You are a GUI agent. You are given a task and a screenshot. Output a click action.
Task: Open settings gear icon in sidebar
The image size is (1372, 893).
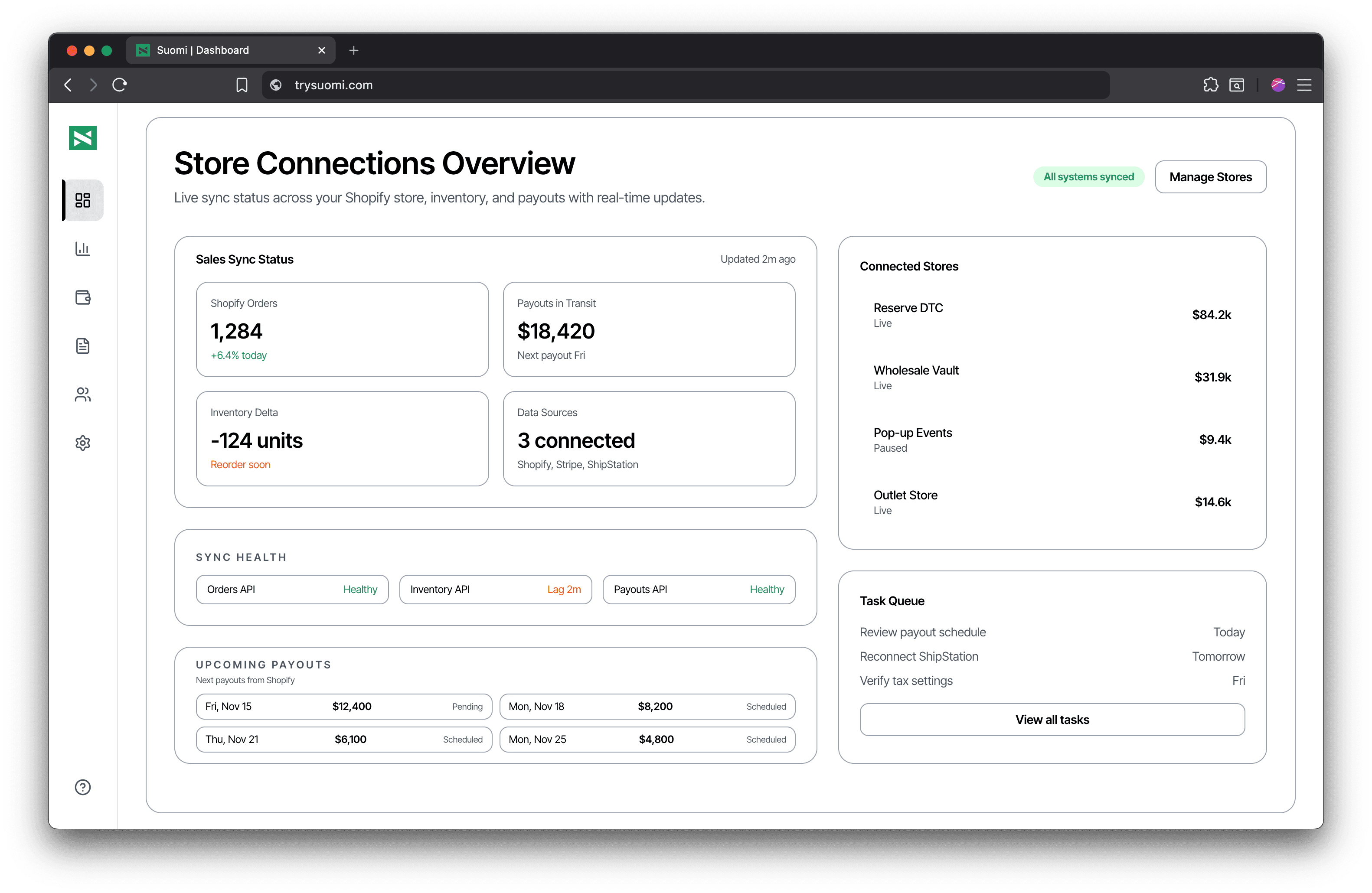pyautogui.click(x=82, y=443)
